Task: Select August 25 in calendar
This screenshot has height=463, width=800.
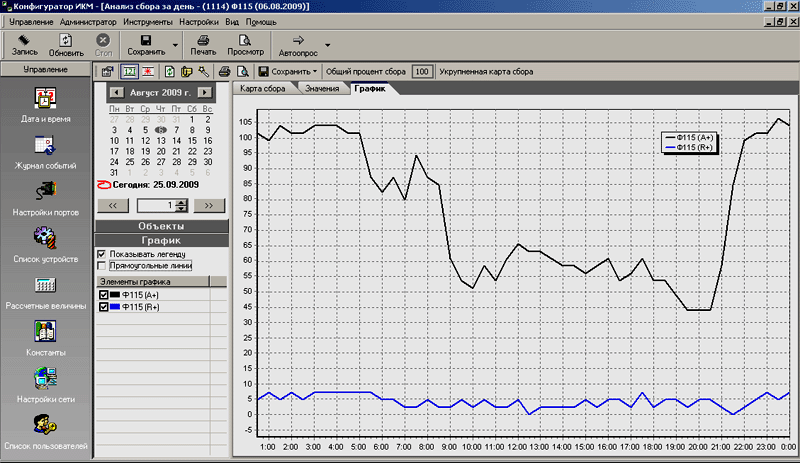Action: coord(130,162)
